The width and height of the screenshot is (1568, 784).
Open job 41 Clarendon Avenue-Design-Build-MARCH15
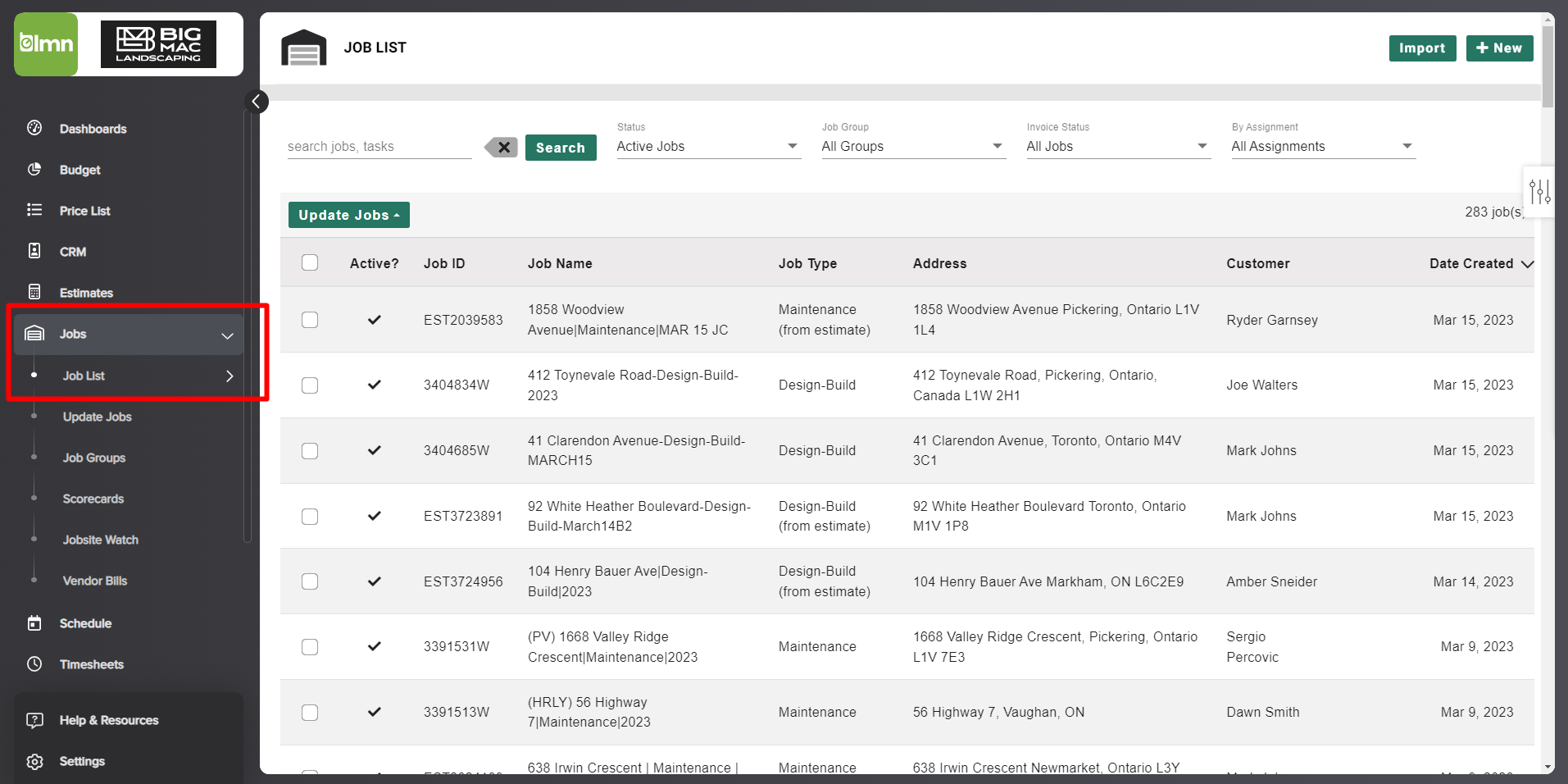click(x=636, y=450)
